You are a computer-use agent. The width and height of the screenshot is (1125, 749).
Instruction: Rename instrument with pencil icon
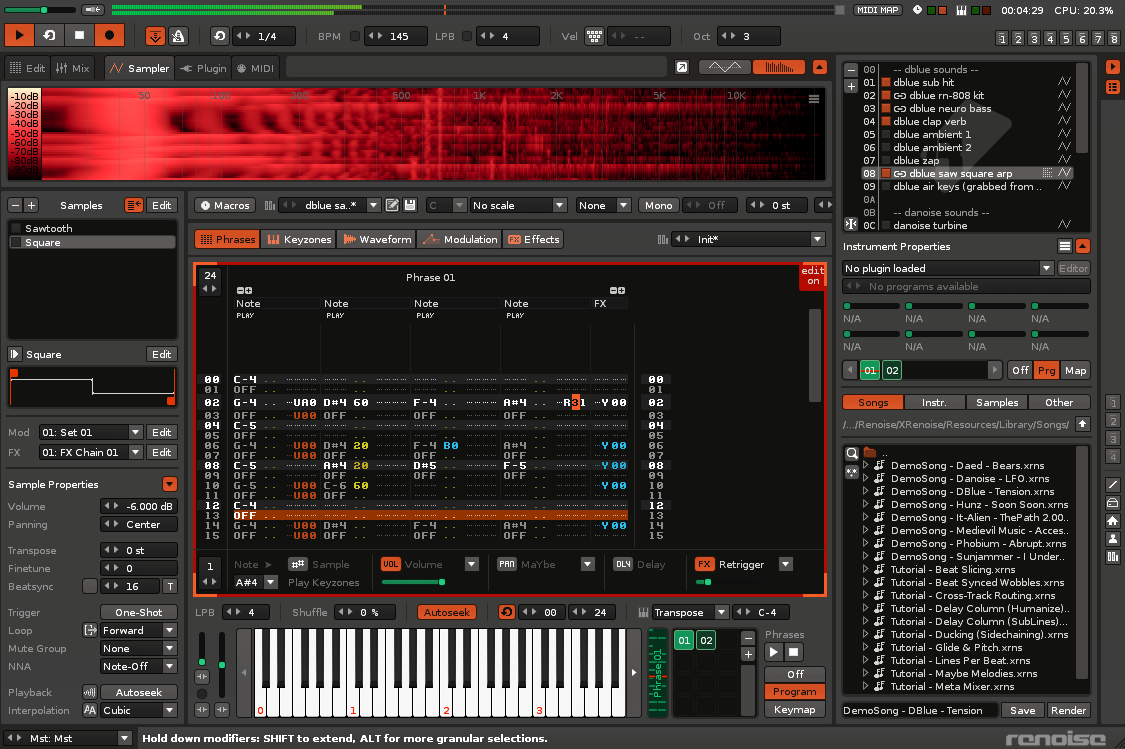(x=392, y=205)
